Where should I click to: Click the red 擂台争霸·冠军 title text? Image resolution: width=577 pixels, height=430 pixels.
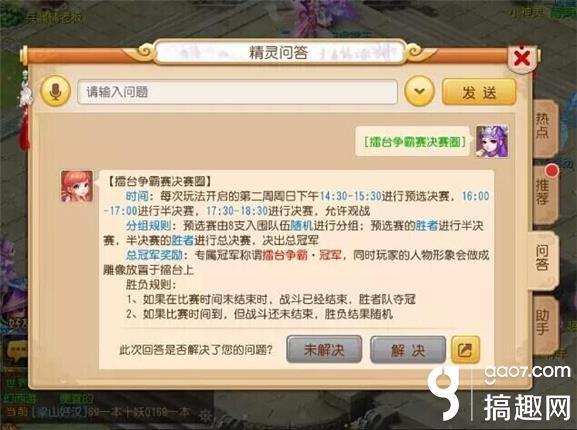302,255
